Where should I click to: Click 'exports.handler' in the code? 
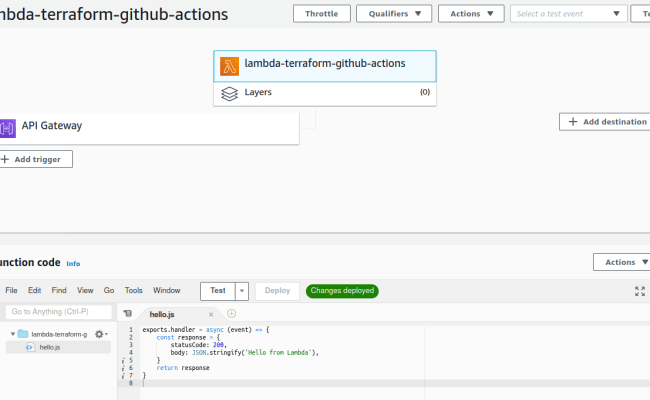(x=169, y=330)
